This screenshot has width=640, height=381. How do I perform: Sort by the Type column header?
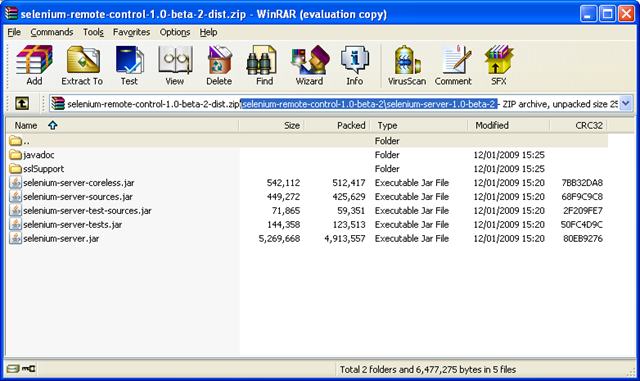click(419, 125)
